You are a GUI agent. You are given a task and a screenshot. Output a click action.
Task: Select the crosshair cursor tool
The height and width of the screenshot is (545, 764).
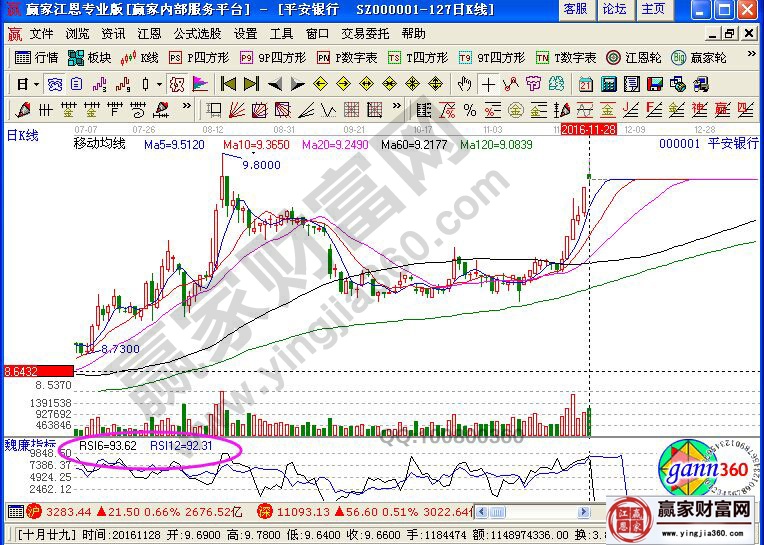coord(488,84)
